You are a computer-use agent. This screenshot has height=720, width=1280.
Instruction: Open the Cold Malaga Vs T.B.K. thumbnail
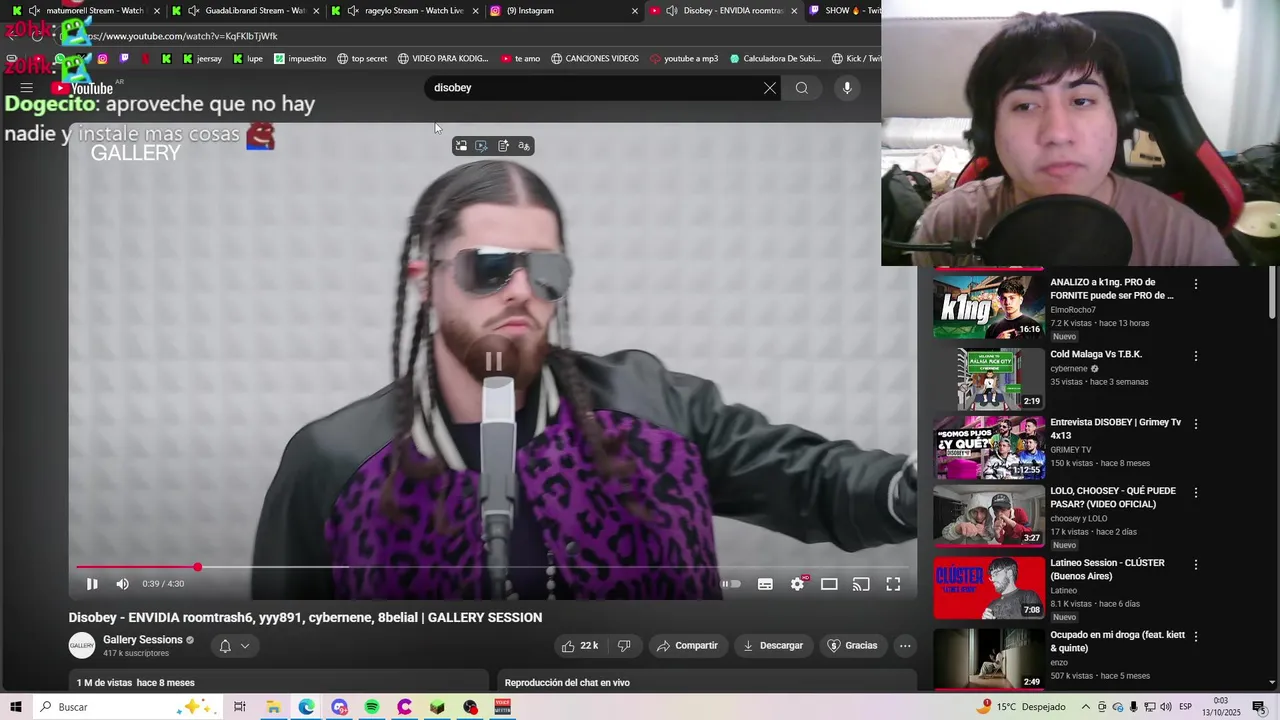click(x=989, y=378)
